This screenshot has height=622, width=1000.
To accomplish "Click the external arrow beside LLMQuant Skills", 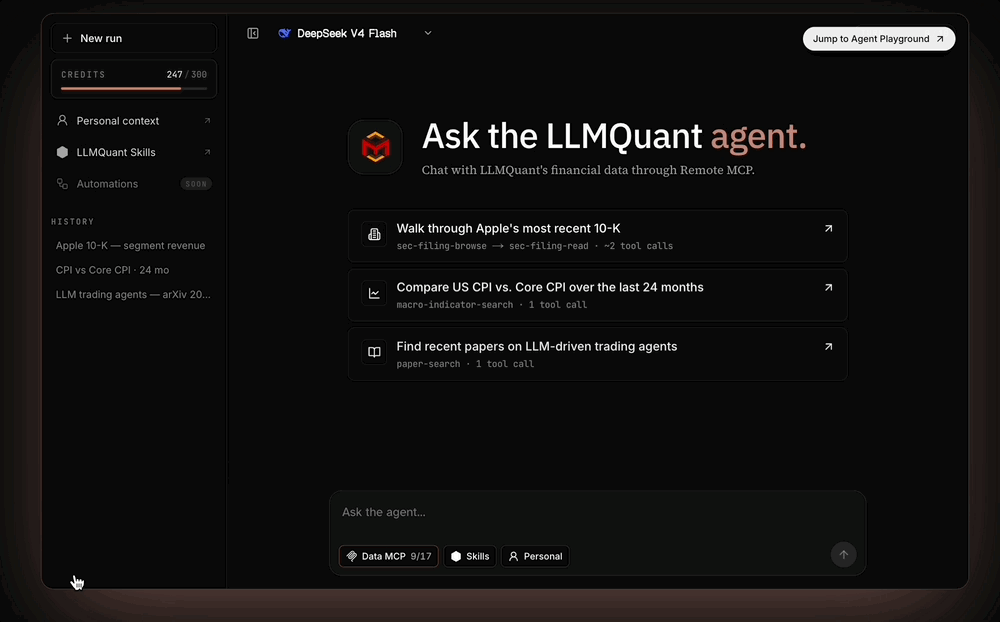I will [207, 152].
